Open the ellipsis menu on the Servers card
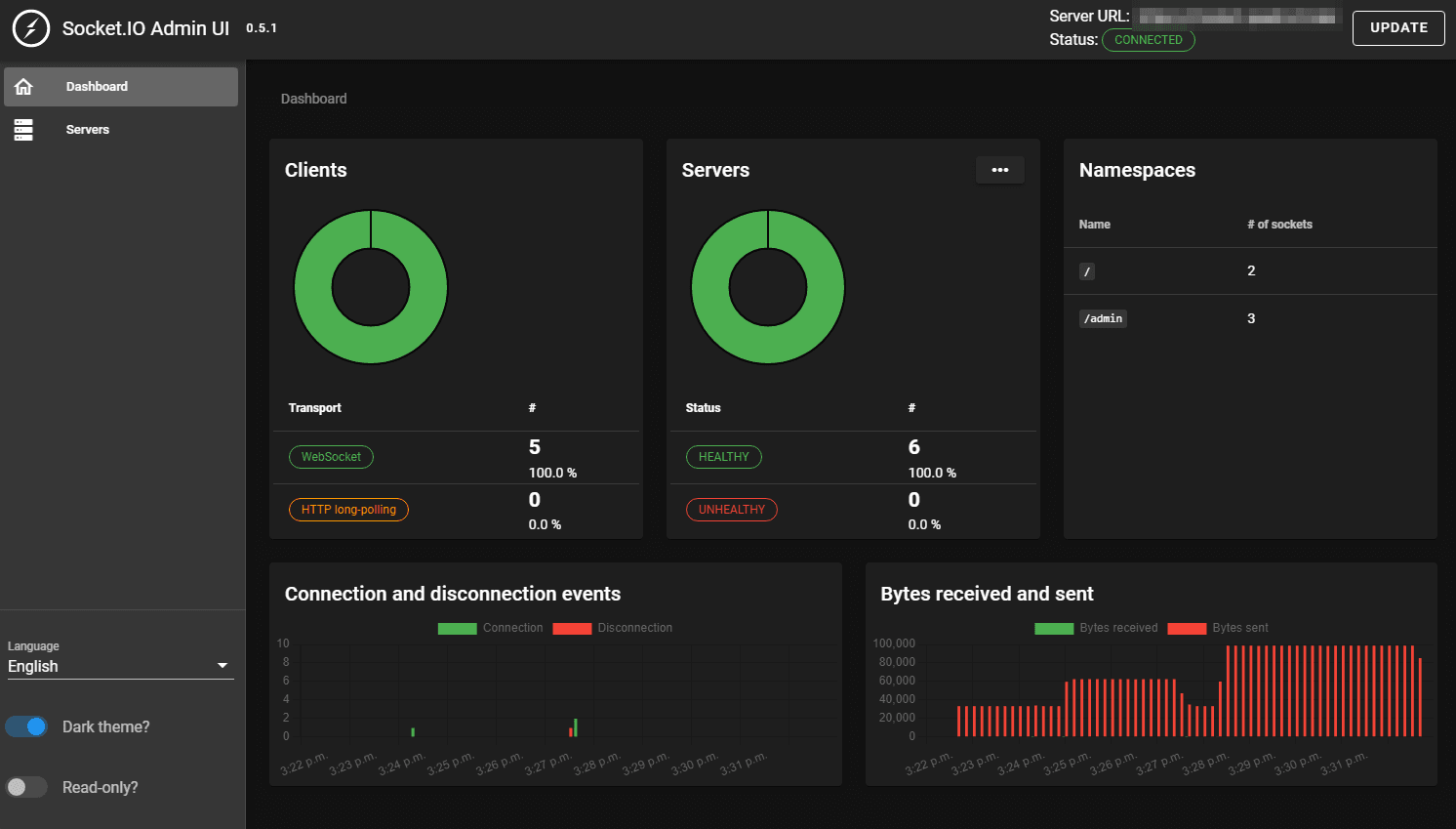 [999, 170]
